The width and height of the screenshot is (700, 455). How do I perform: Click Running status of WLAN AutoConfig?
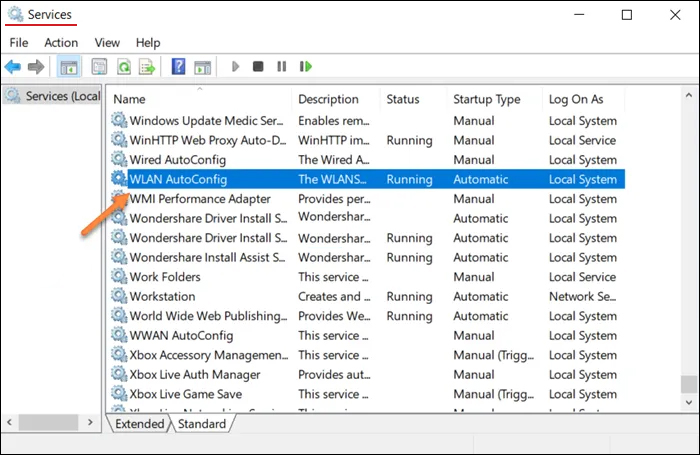click(x=409, y=179)
